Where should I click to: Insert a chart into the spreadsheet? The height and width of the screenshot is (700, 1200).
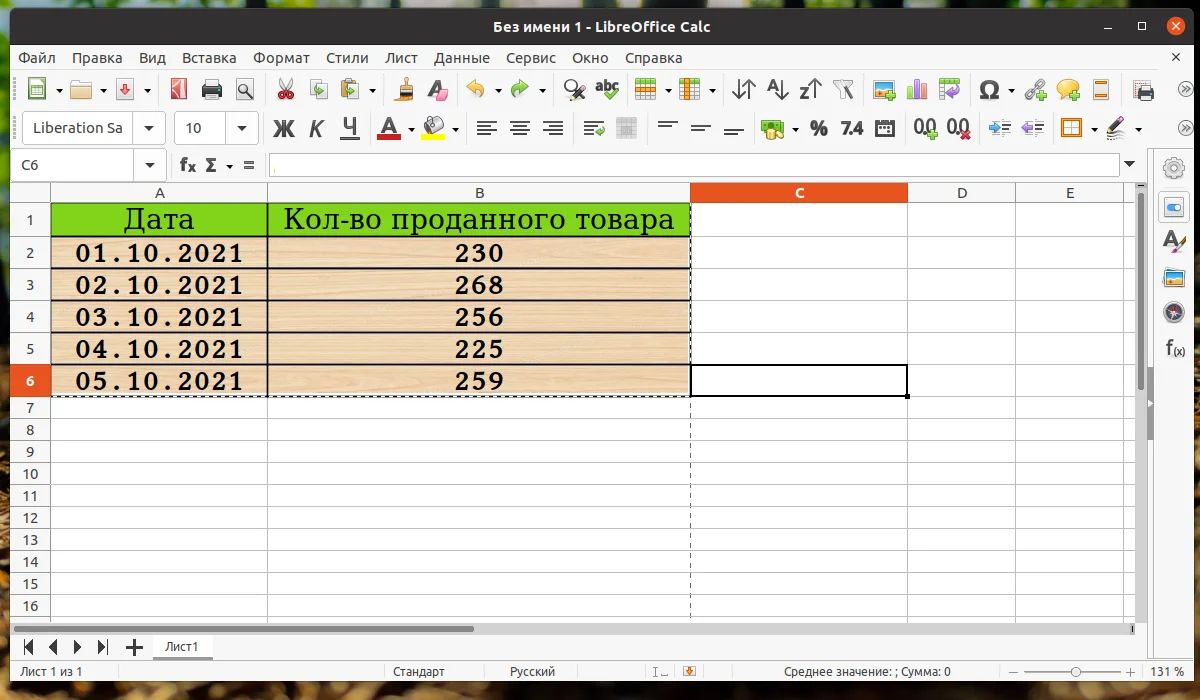(x=917, y=89)
